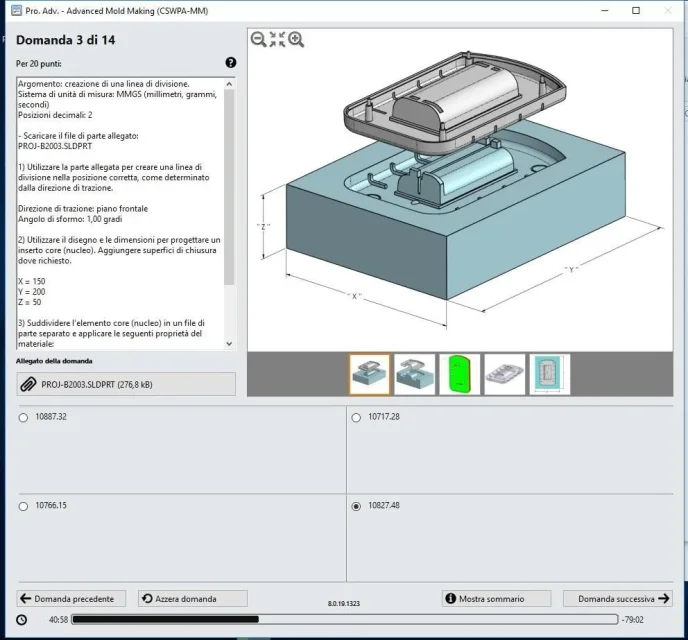Click the zoom out magnifier icon

(x=258, y=39)
